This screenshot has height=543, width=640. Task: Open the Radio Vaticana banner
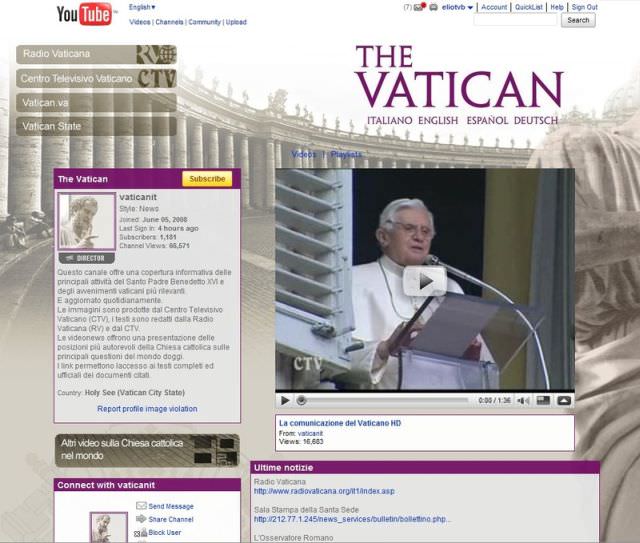point(96,54)
